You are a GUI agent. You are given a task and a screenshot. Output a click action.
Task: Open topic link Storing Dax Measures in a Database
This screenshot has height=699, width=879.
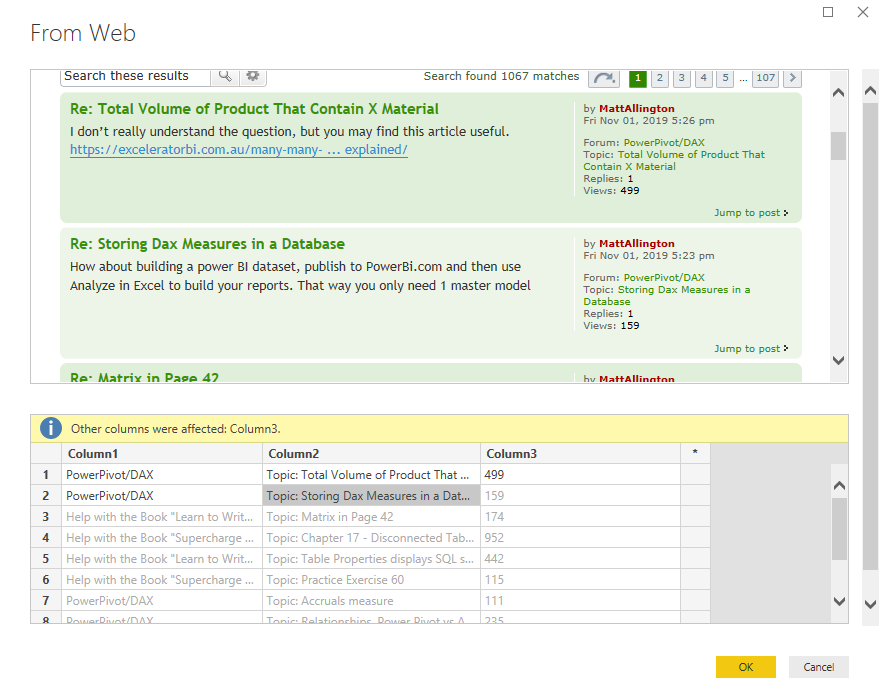pos(667,295)
